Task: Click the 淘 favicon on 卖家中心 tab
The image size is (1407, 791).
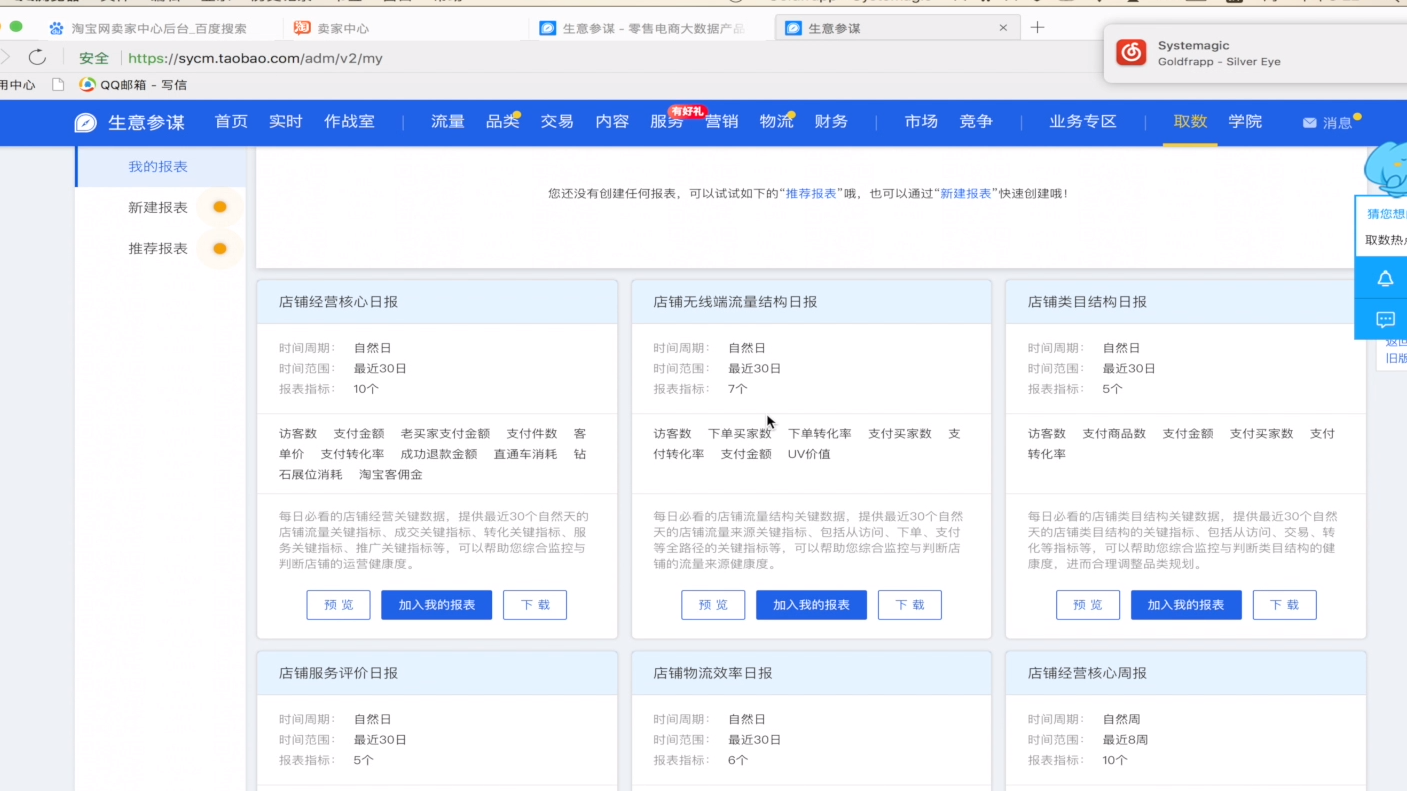Action: [301, 28]
